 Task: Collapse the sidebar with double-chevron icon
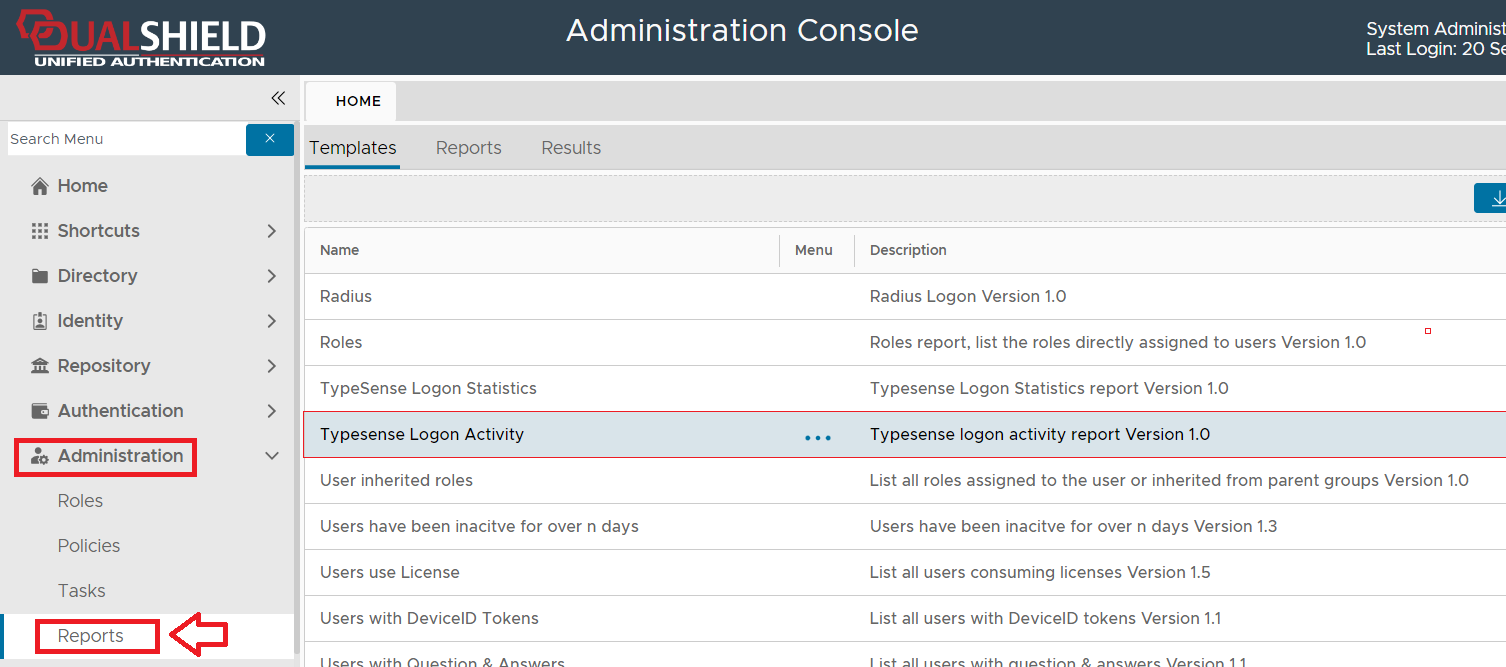pyautogui.click(x=278, y=98)
